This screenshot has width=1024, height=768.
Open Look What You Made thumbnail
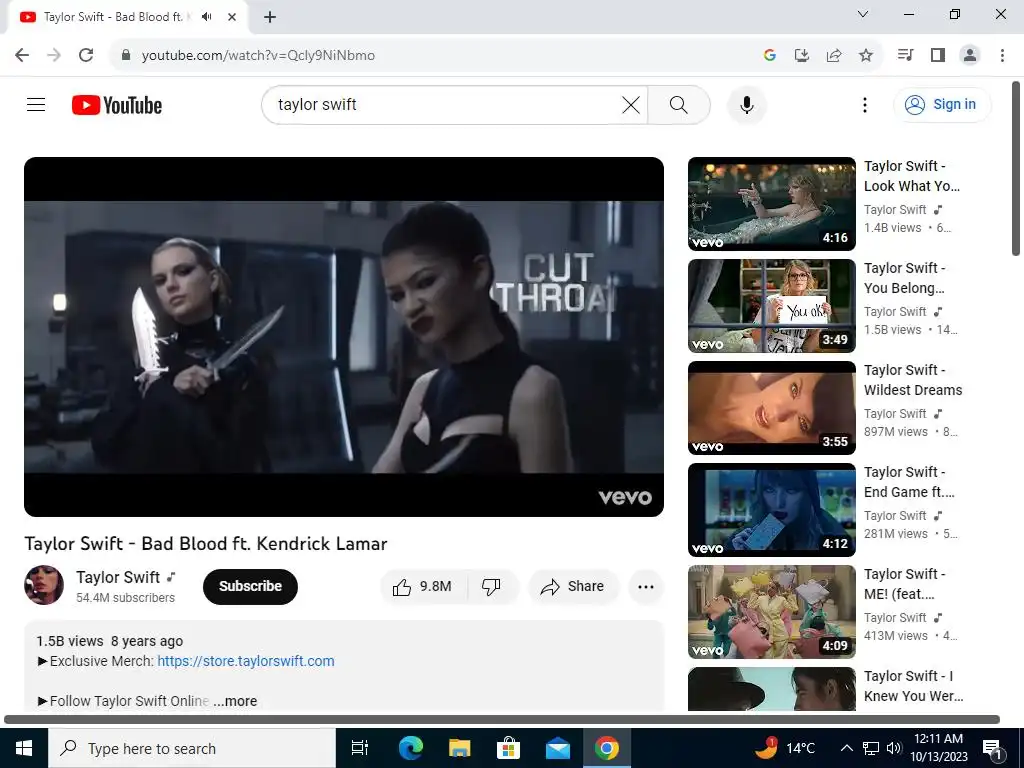(771, 204)
